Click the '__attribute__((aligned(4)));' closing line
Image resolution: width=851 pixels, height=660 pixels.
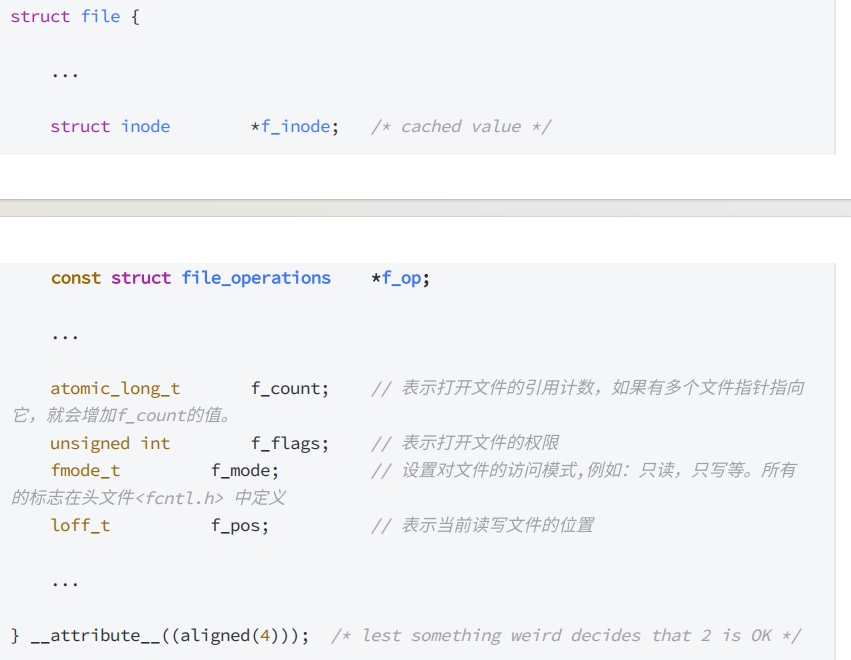160,636
